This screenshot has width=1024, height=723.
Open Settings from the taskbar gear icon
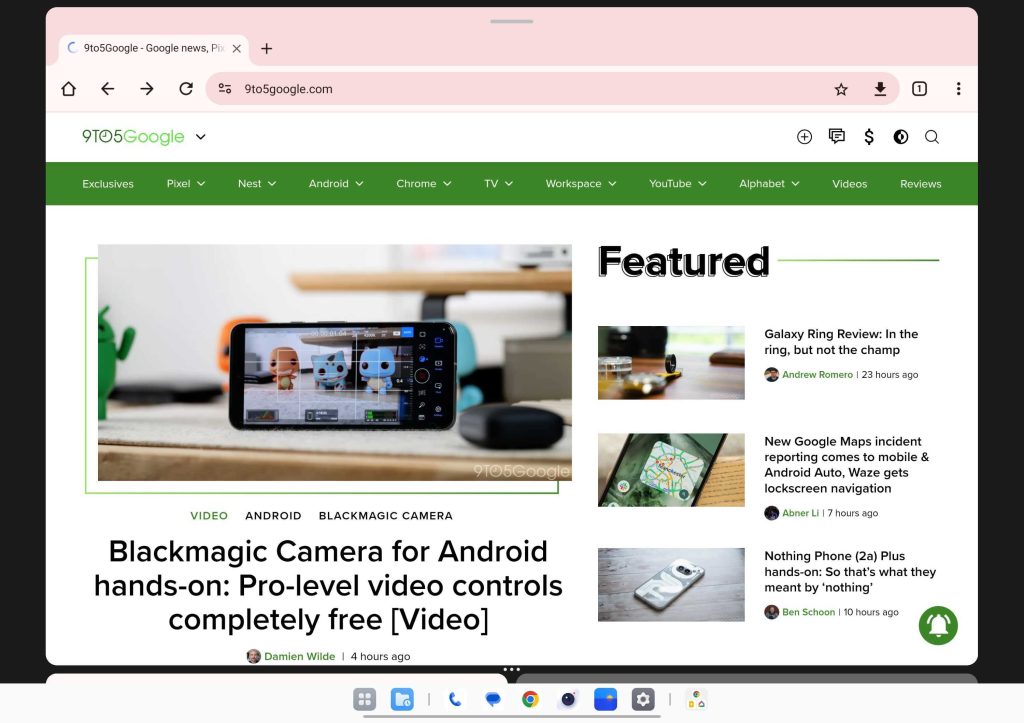[643, 700]
